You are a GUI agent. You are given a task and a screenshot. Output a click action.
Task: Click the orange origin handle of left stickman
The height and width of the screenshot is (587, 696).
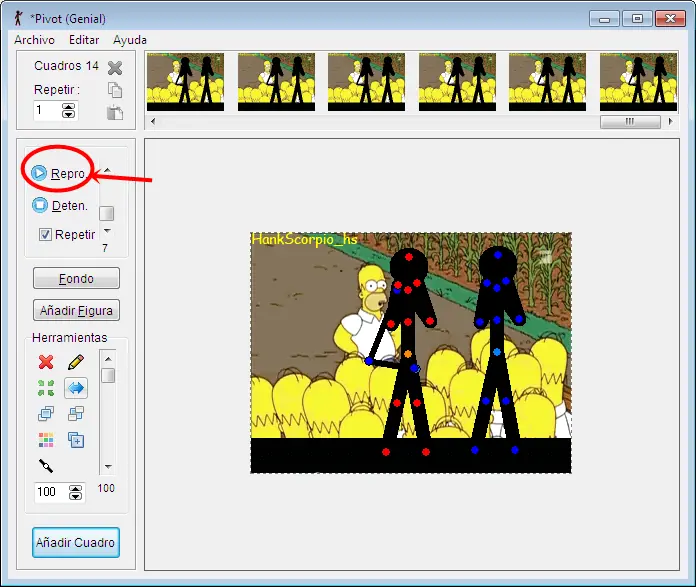(408, 354)
